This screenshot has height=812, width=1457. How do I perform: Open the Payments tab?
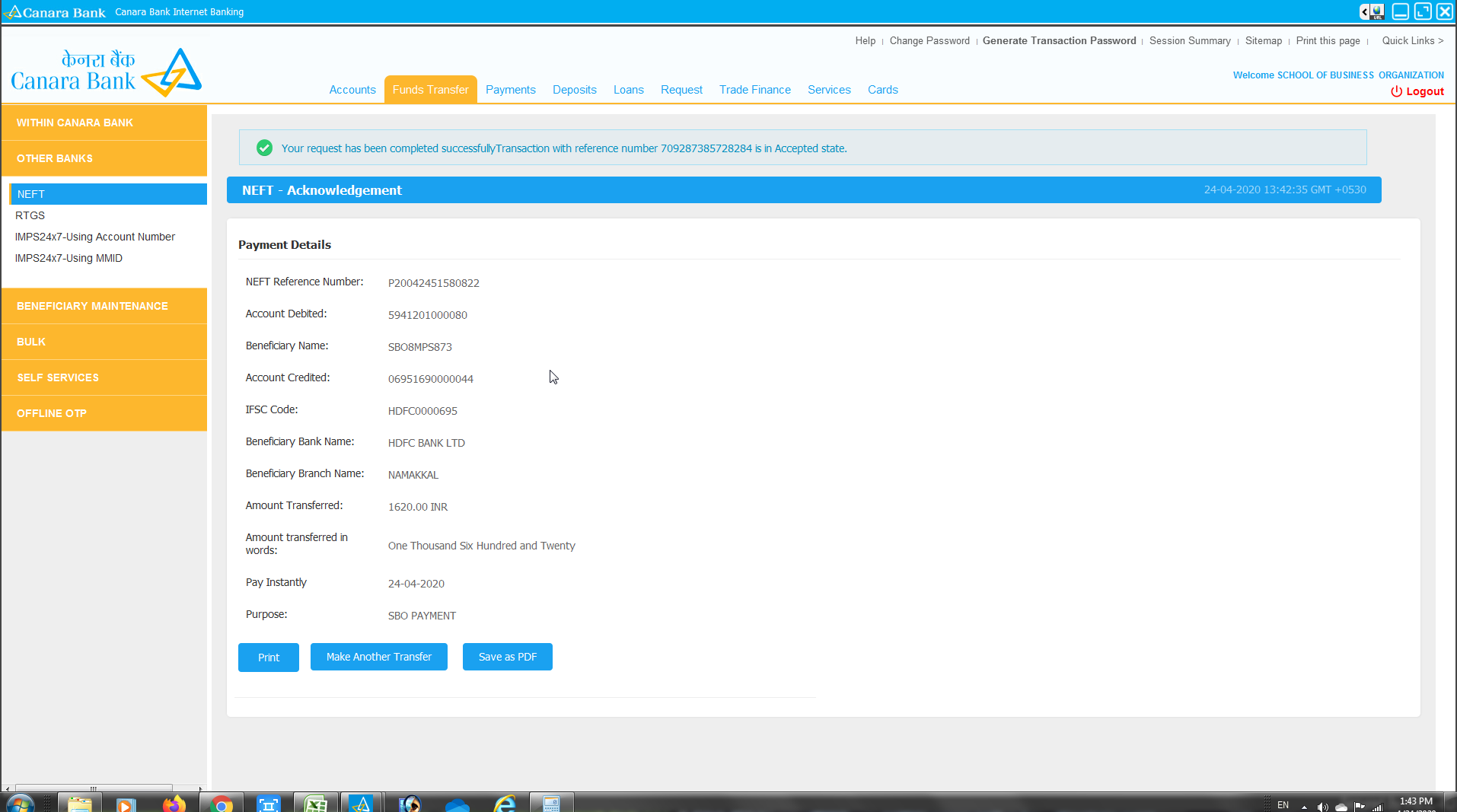[x=511, y=90]
